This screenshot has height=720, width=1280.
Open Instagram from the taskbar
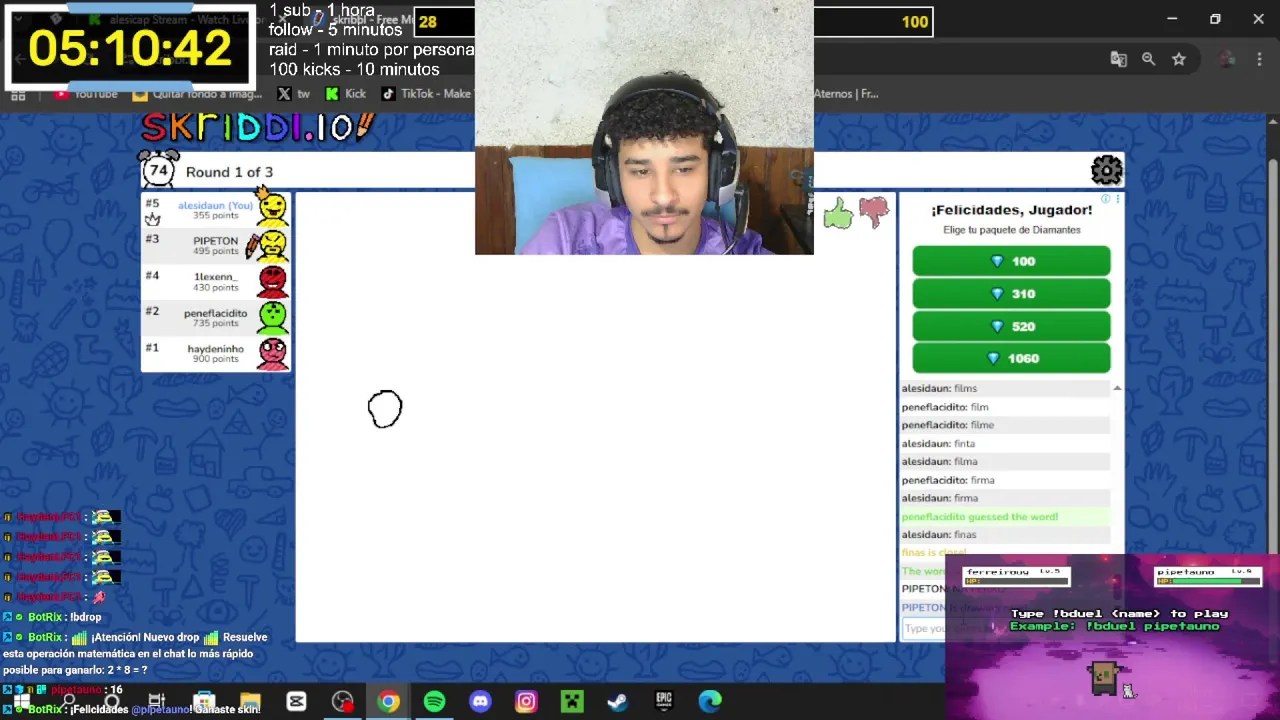[526, 702]
